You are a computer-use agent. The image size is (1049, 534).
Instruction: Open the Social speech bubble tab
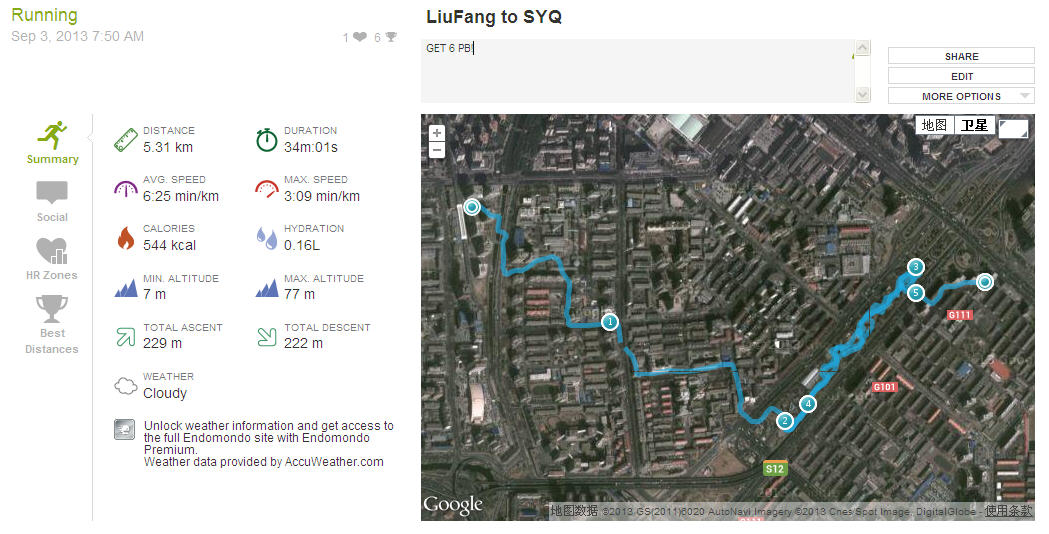(52, 193)
